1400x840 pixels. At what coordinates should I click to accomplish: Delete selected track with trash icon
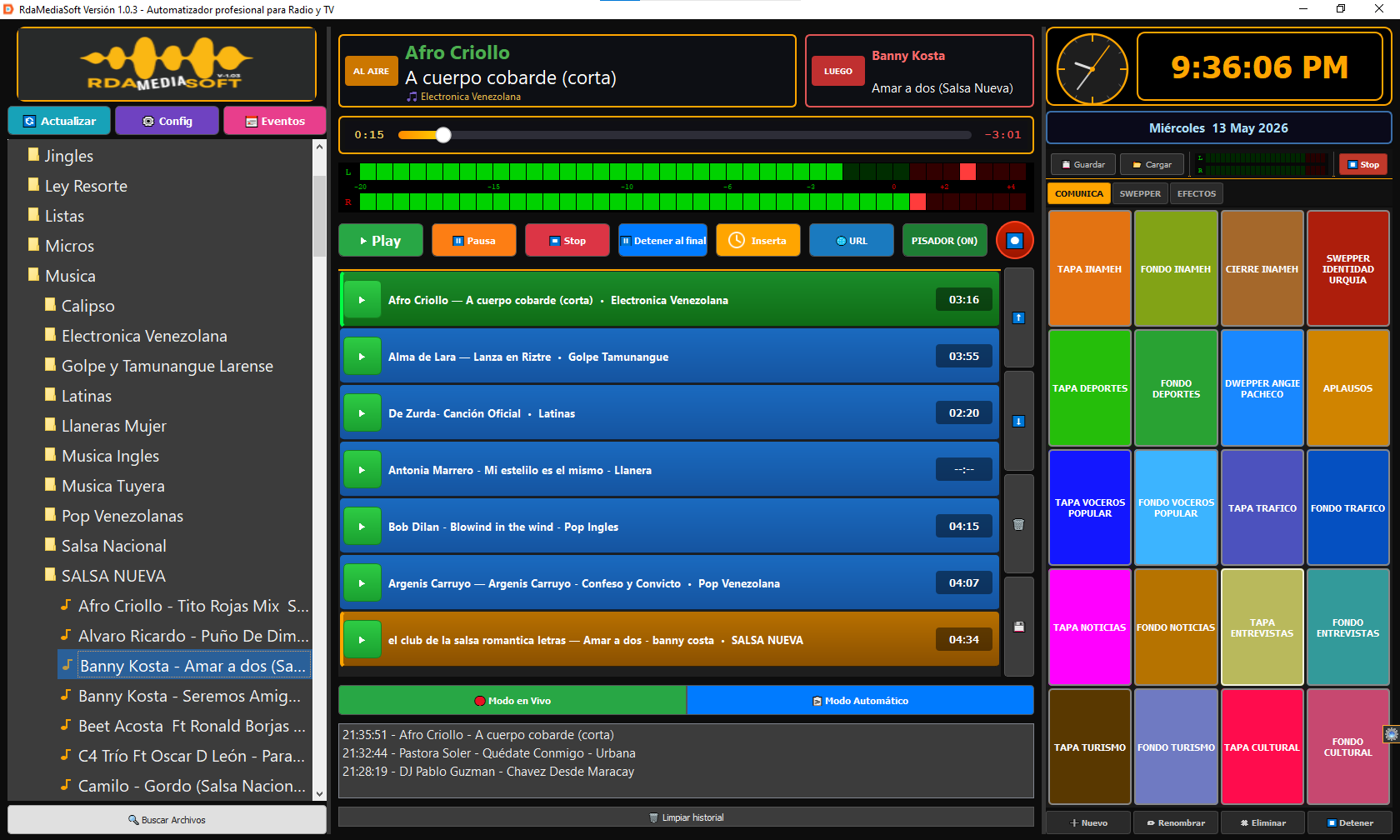(x=1018, y=524)
